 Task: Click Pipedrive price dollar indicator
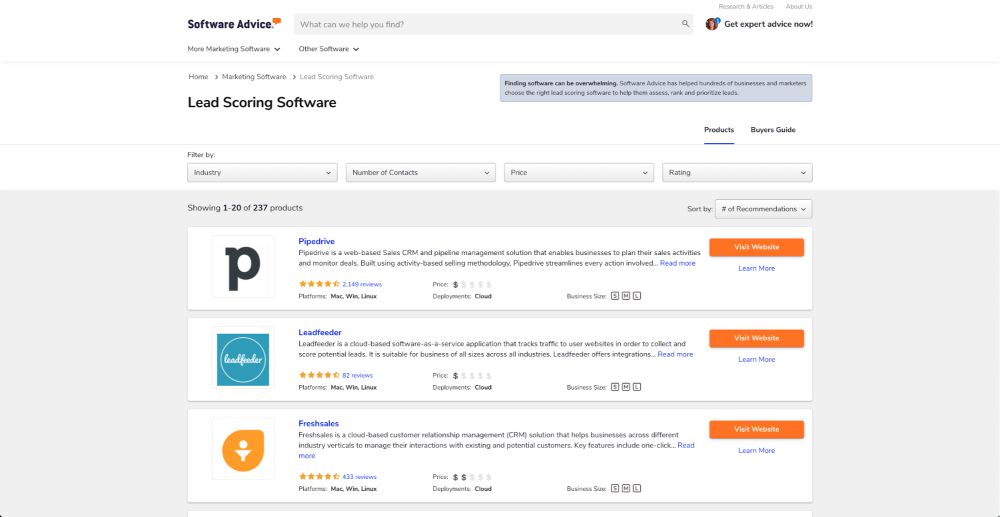(472, 285)
